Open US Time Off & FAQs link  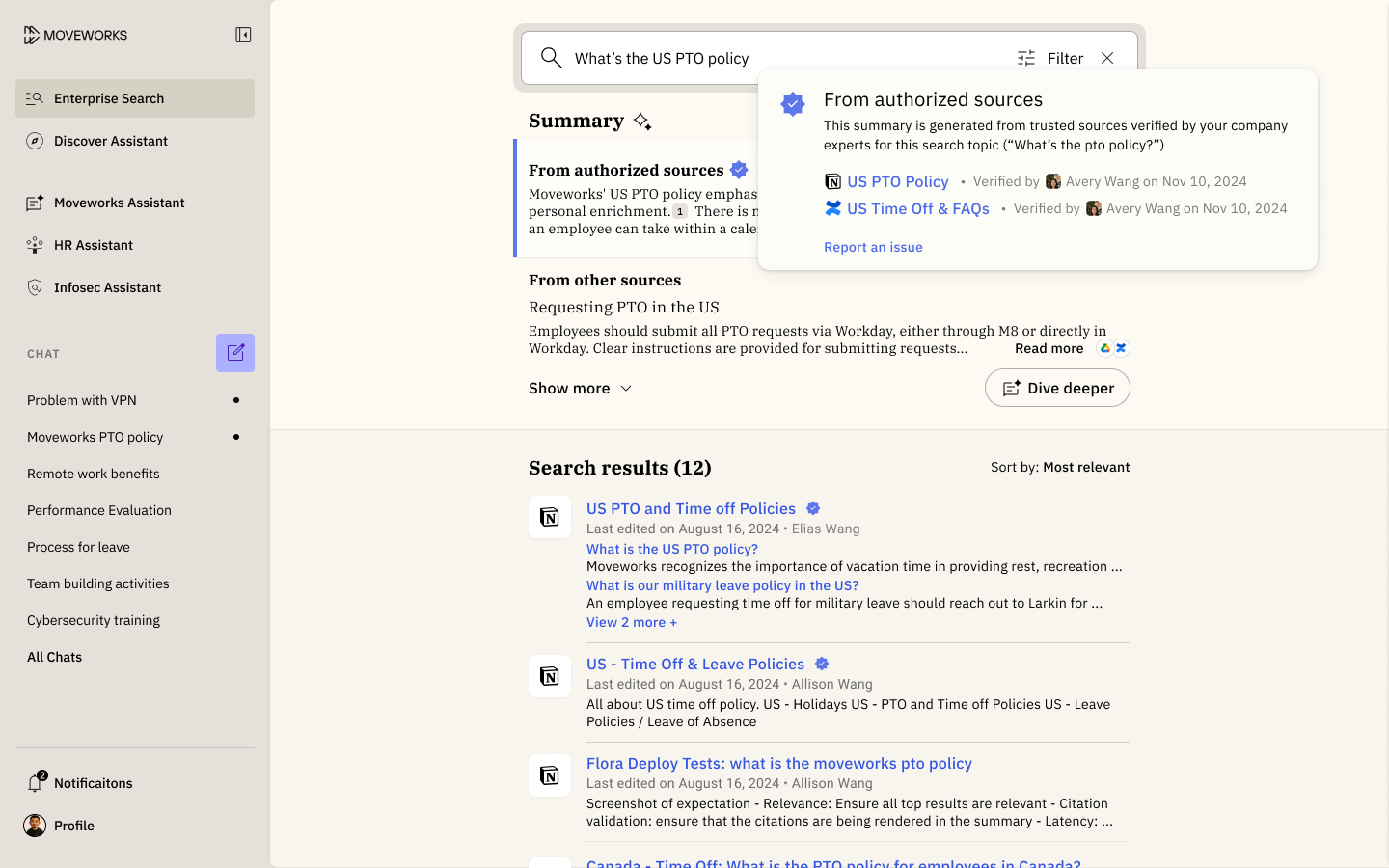coord(918,208)
